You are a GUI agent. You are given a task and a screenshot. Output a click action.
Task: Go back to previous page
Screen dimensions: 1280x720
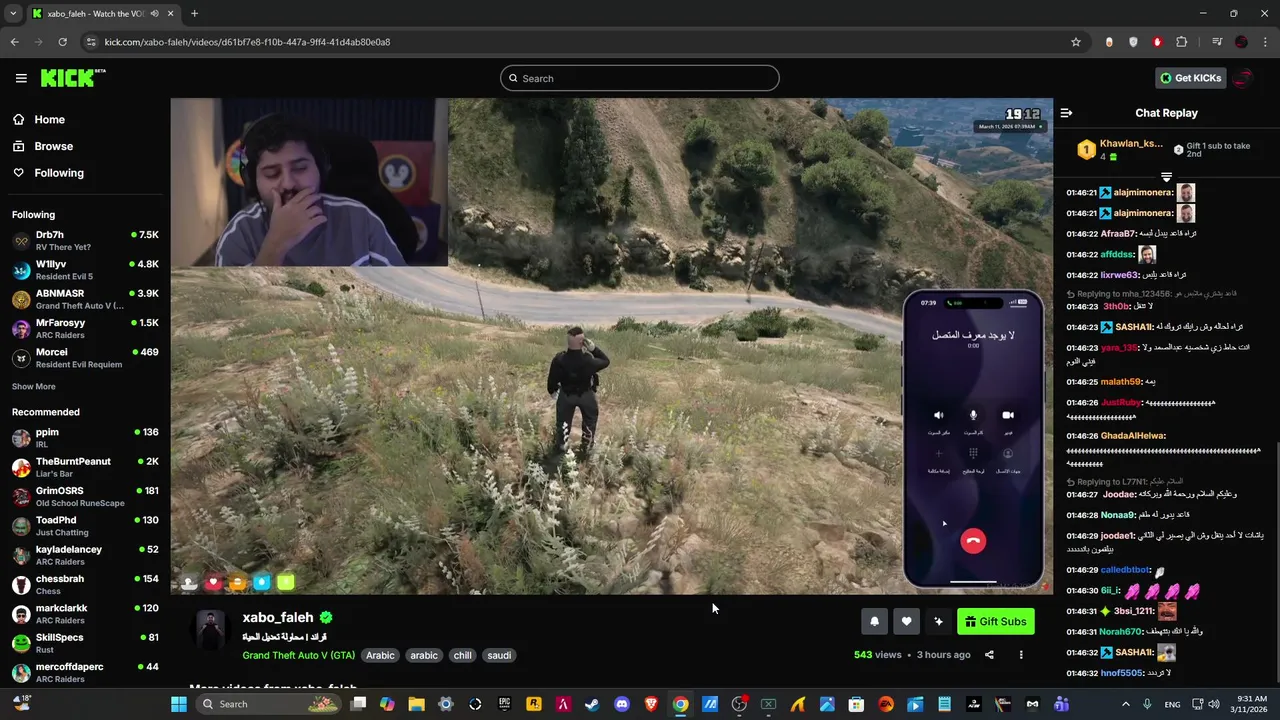click(14, 42)
